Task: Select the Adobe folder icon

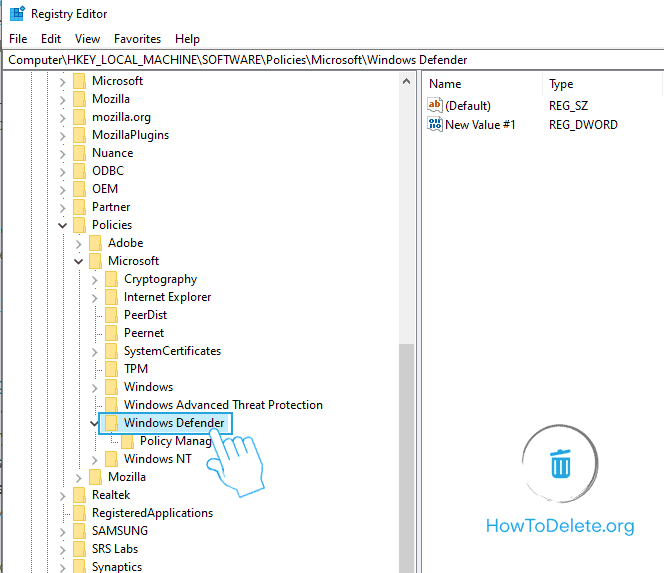Action: point(96,243)
